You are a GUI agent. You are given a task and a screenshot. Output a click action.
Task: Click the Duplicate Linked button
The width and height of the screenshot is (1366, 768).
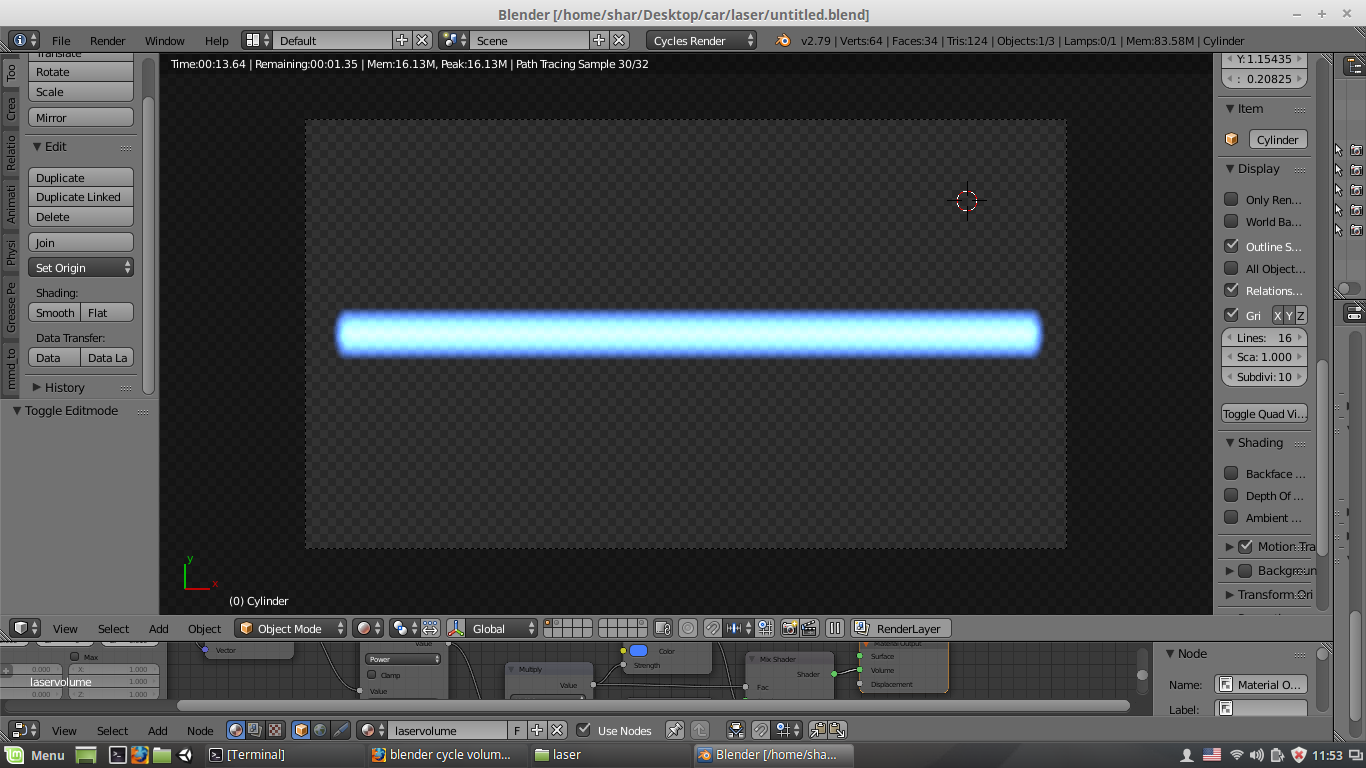pyautogui.click(x=81, y=197)
